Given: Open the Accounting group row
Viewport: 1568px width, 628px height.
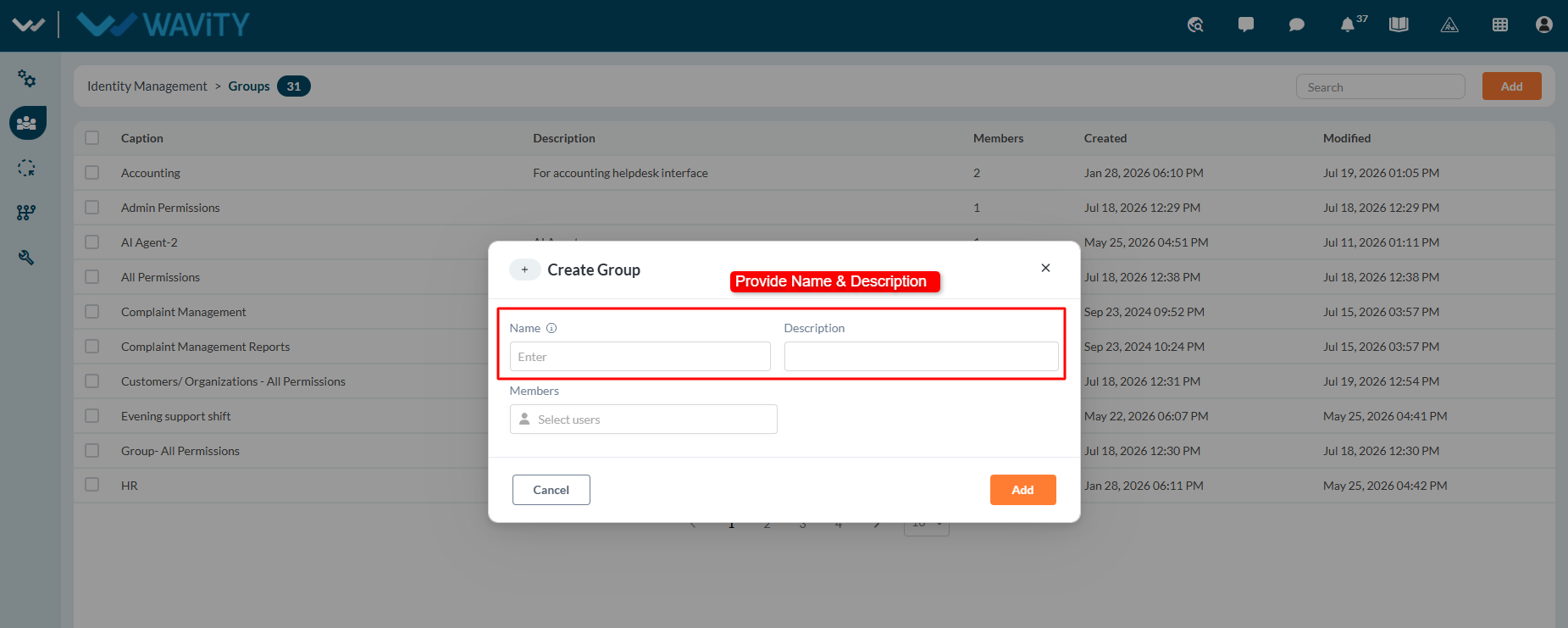Looking at the screenshot, I should (x=151, y=173).
